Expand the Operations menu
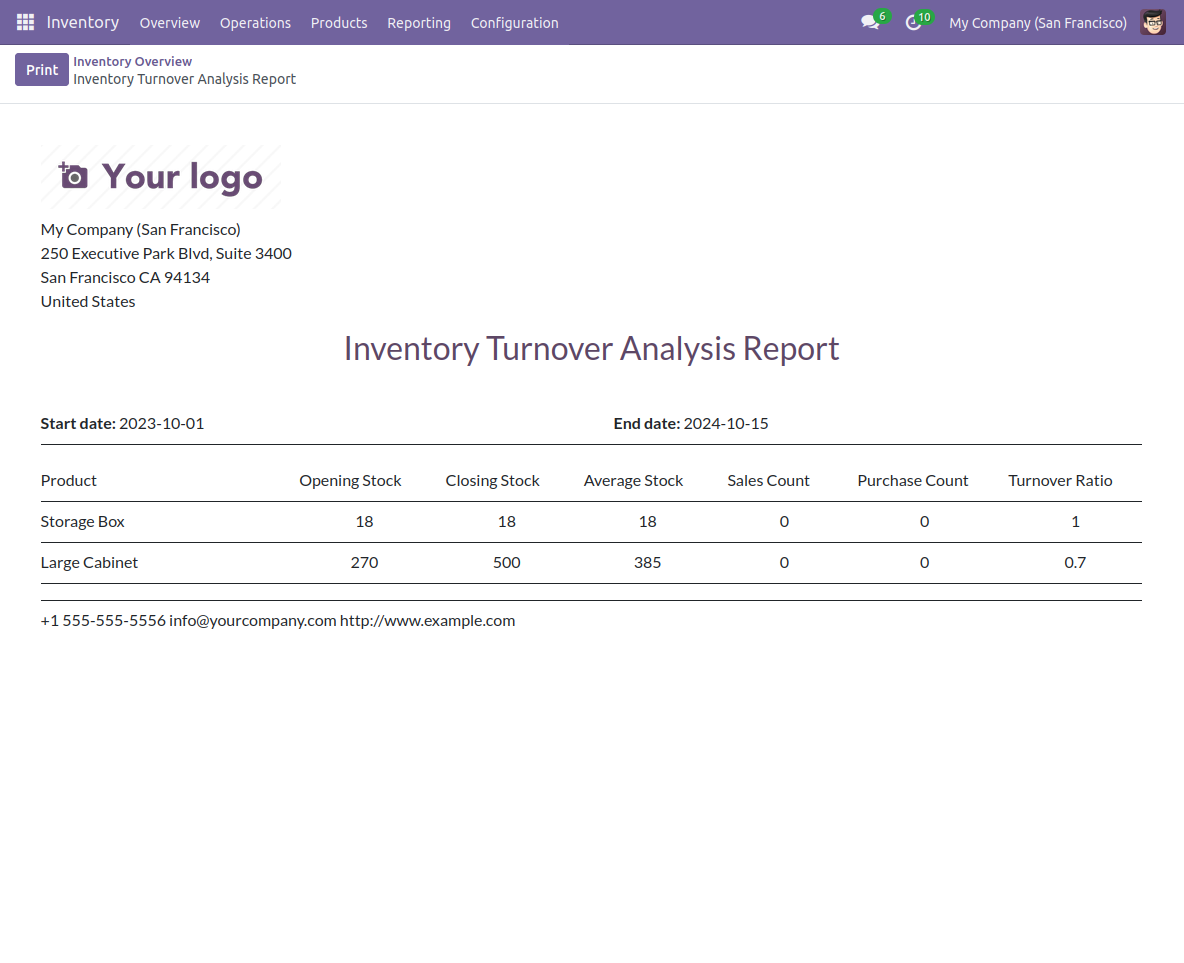1184x963 pixels. [255, 22]
